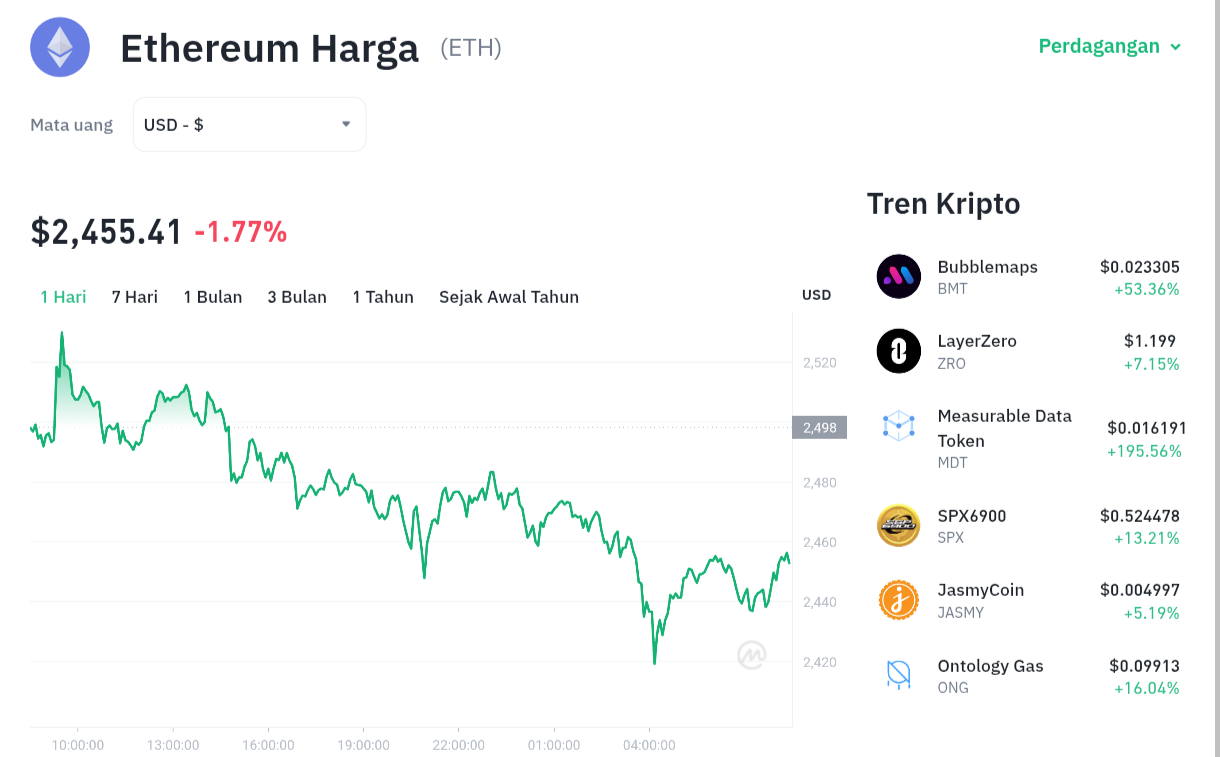Click the Bubblemaps BMT coin icon
Image resolution: width=1220 pixels, height=757 pixels.
point(898,276)
